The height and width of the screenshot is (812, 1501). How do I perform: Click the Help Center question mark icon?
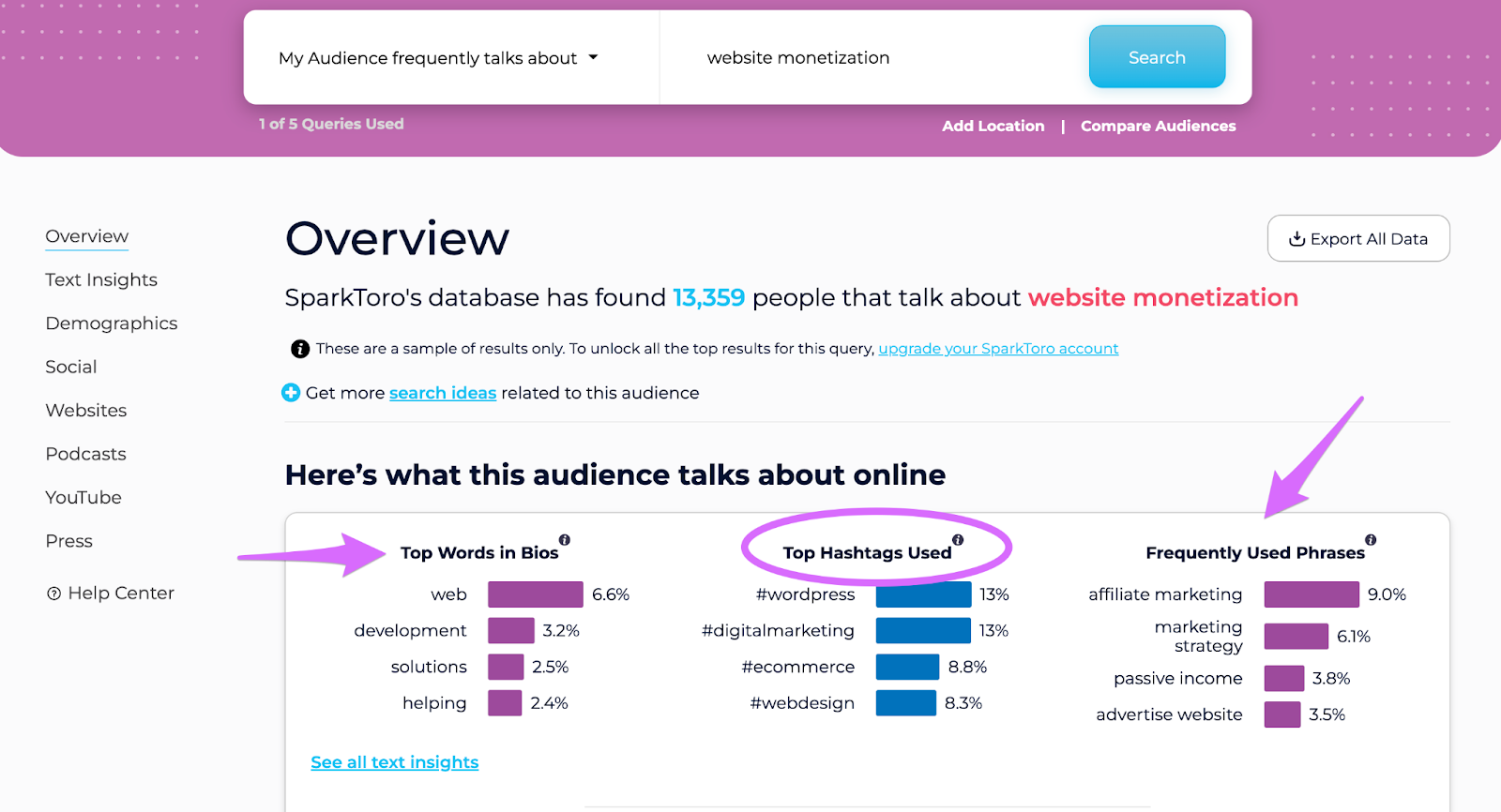point(54,594)
